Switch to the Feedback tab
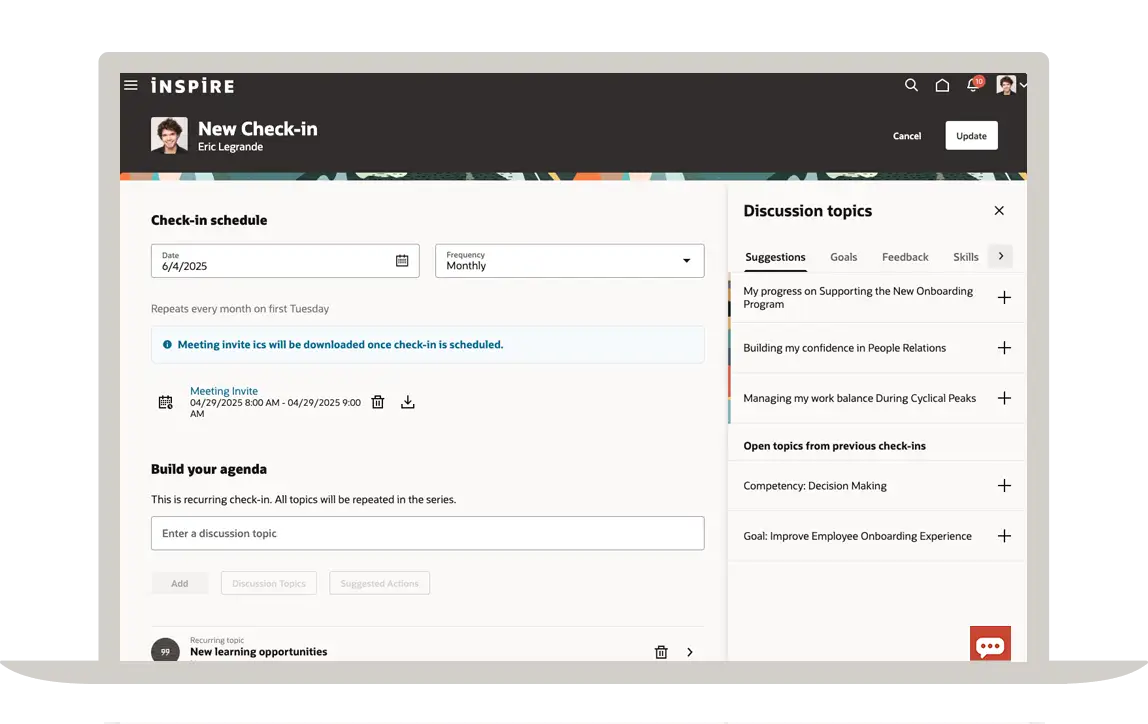Screen dimensions: 1148x724 (x=905, y=257)
